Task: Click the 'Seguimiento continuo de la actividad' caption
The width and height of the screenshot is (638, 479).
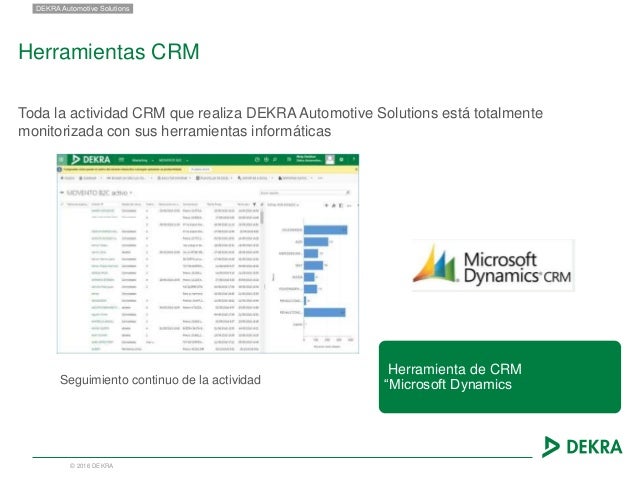Action: (160, 380)
